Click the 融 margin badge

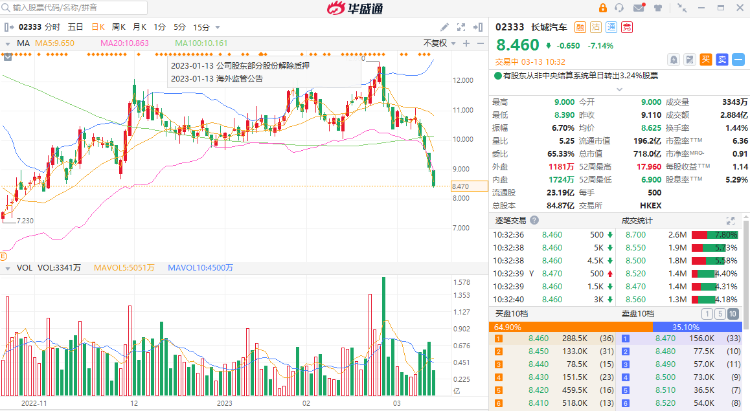point(580,27)
